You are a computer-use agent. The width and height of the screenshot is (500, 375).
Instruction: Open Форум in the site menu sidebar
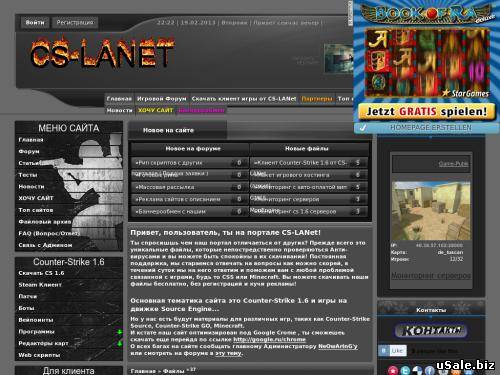coord(29,152)
